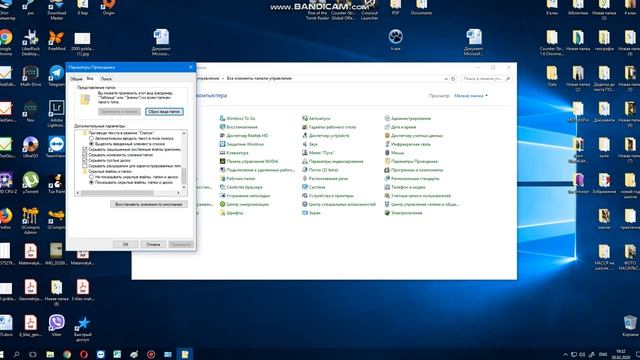Select 'Автоматически вводить текст в поле поиска' radio
The height and width of the screenshot is (360, 640).
(91, 139)
